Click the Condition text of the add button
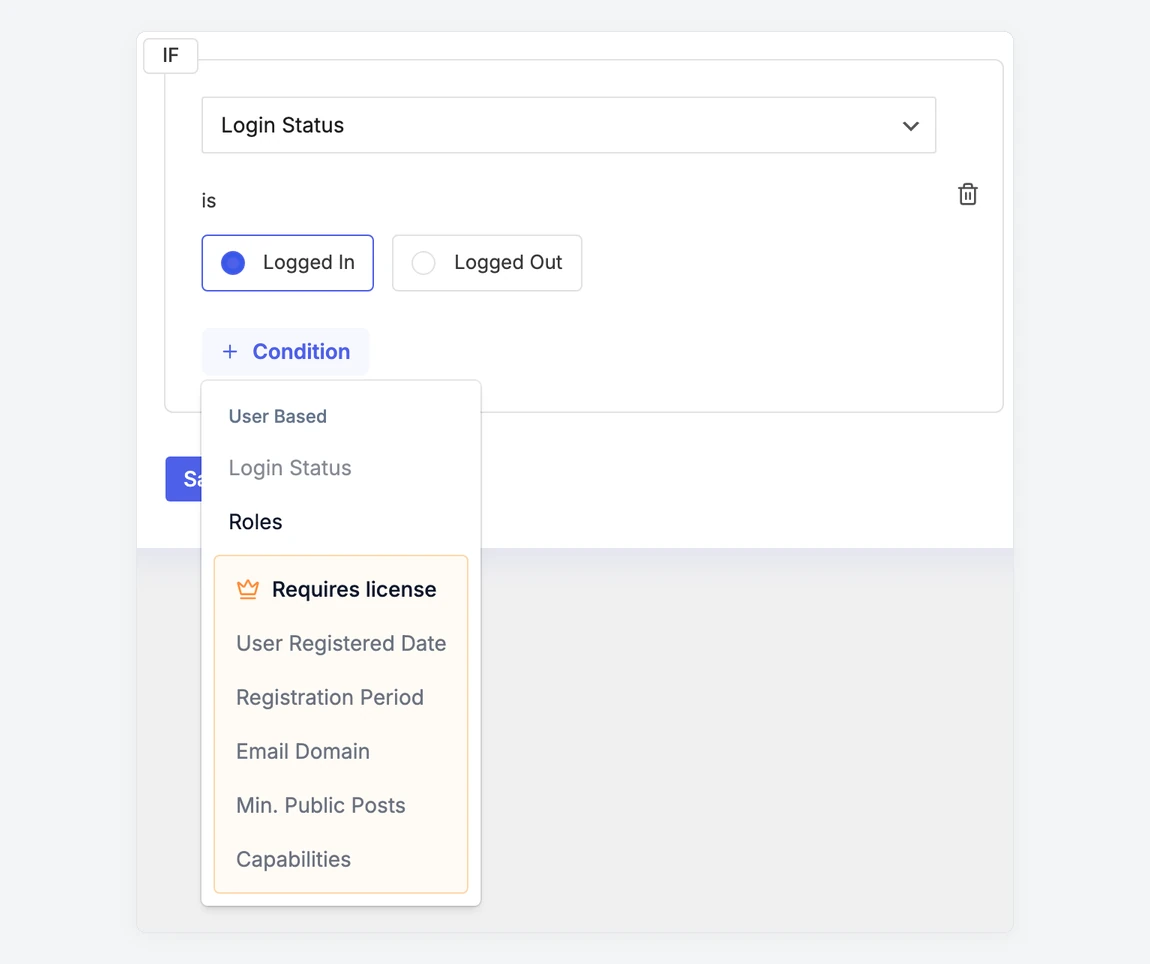This screenshot has width=1150, height=964. [301, 351]
